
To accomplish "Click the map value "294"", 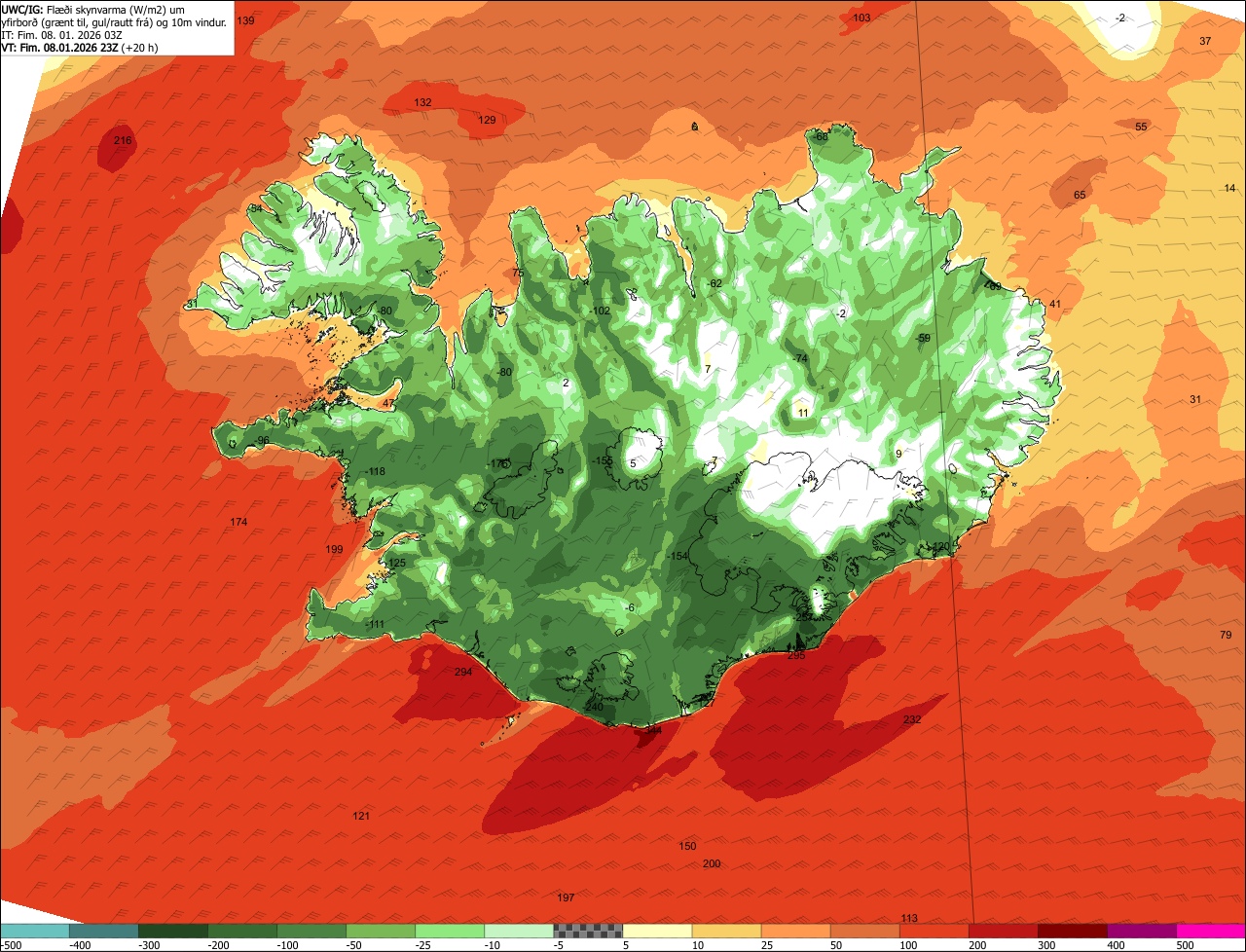I will [463, 672].
